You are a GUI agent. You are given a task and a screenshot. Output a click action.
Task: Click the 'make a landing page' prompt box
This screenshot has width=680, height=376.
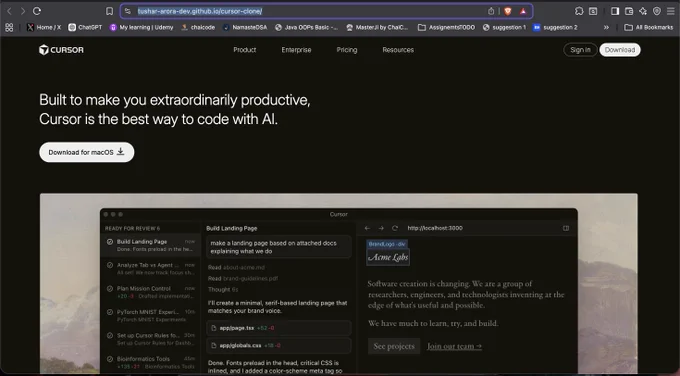(x=279, y=247)
